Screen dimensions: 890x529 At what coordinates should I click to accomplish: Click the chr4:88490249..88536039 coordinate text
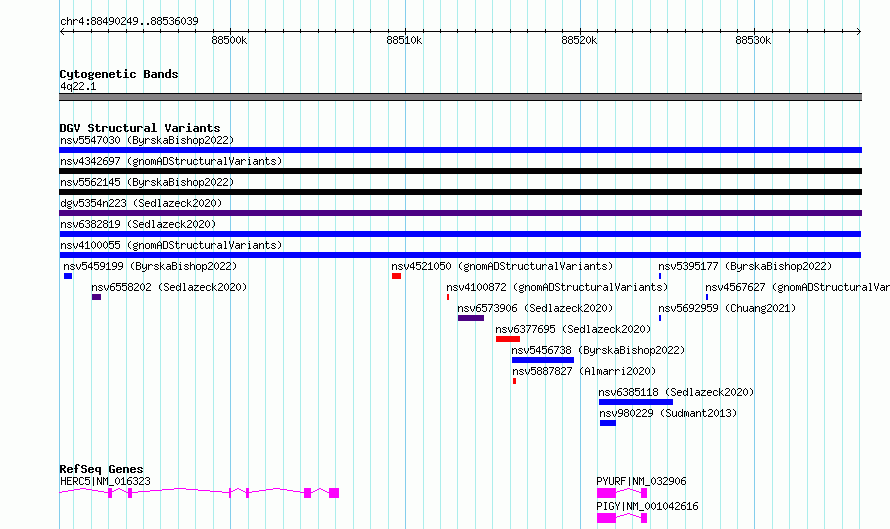tap(129, 21)
